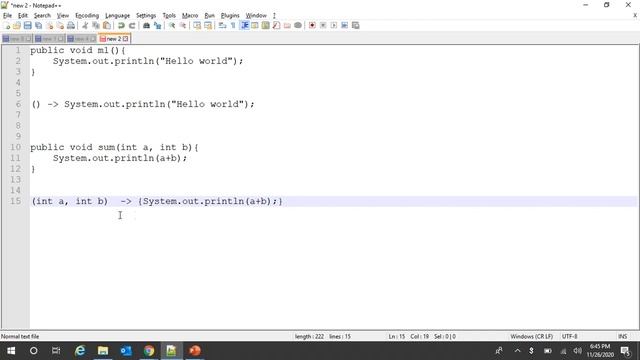
Task: Toggle Show All Characters pilcrow icon
Action: pyautogui.click(x=233, y=26)
